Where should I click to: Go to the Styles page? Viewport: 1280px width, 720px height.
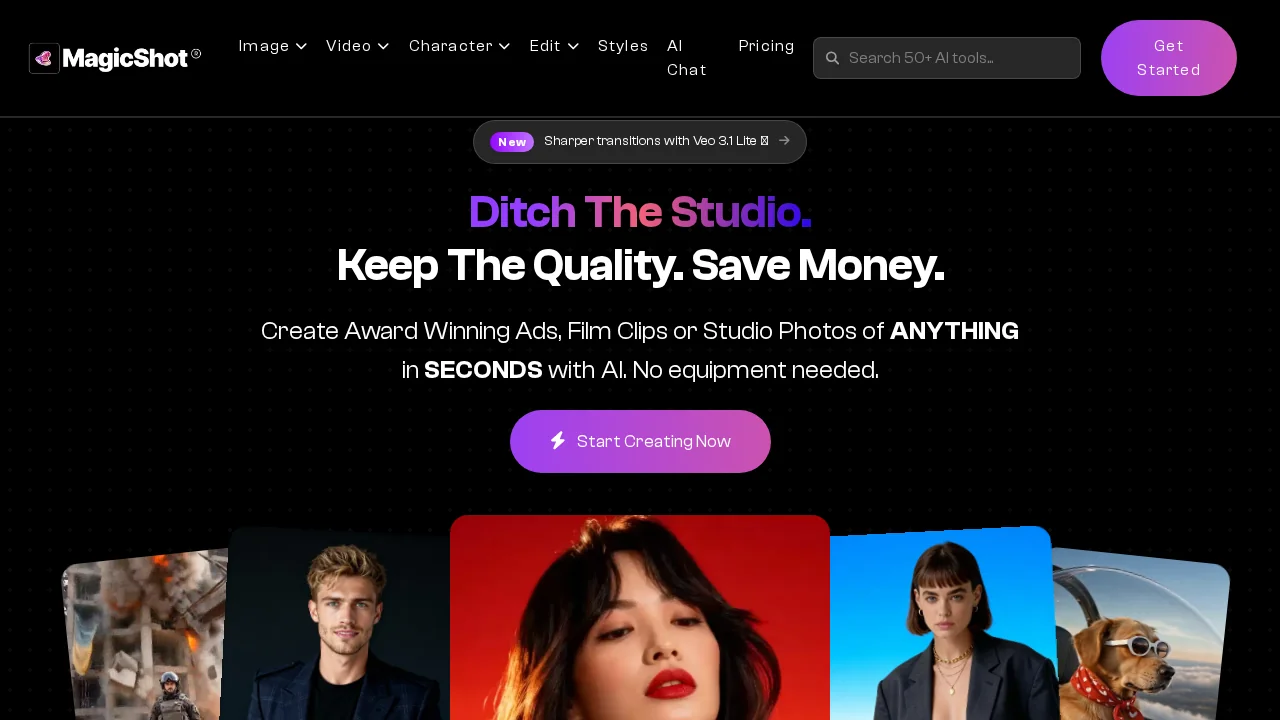click(623, 46)
